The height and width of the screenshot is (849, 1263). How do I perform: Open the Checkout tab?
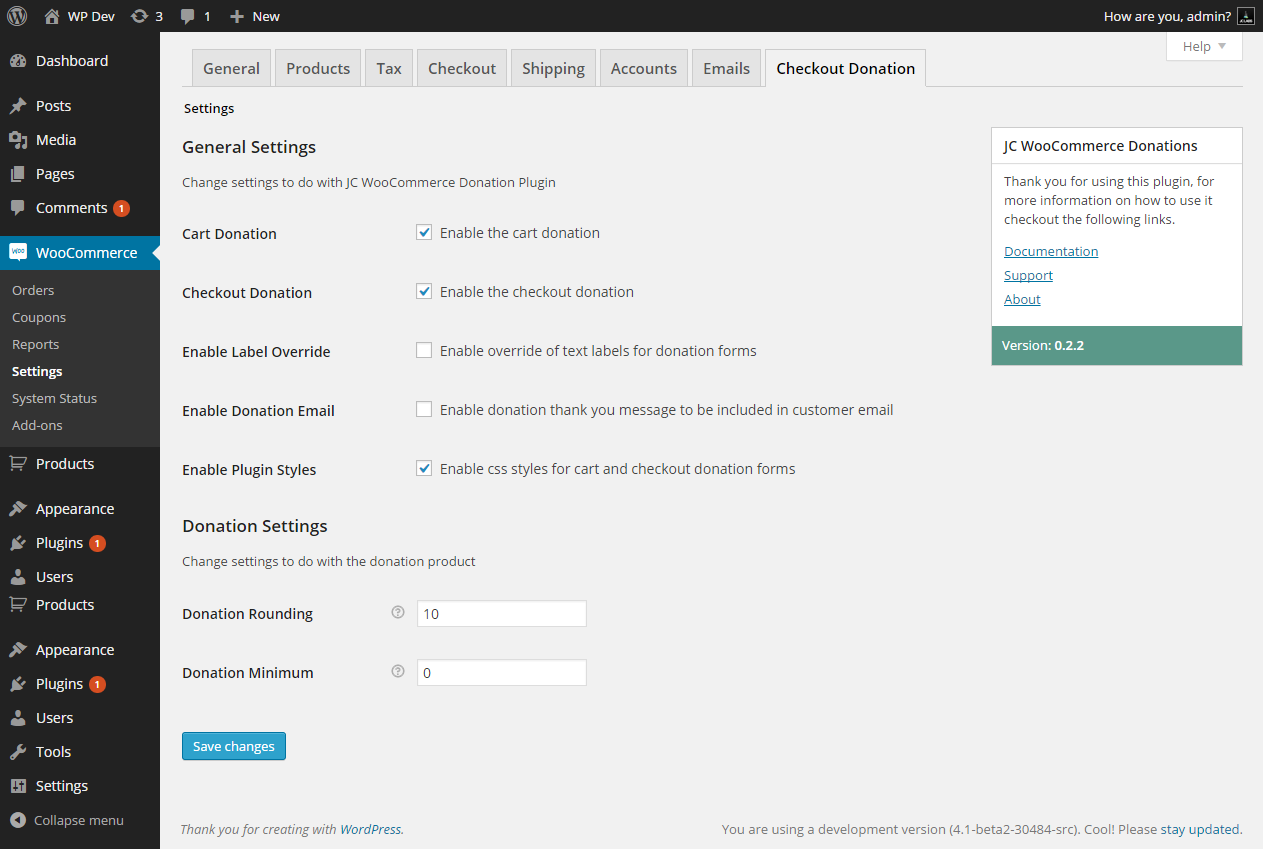[462, 68]
